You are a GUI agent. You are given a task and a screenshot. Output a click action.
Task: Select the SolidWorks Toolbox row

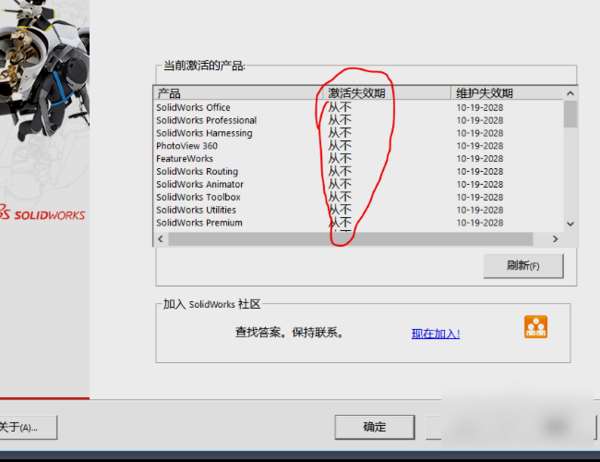click(359, 197)
